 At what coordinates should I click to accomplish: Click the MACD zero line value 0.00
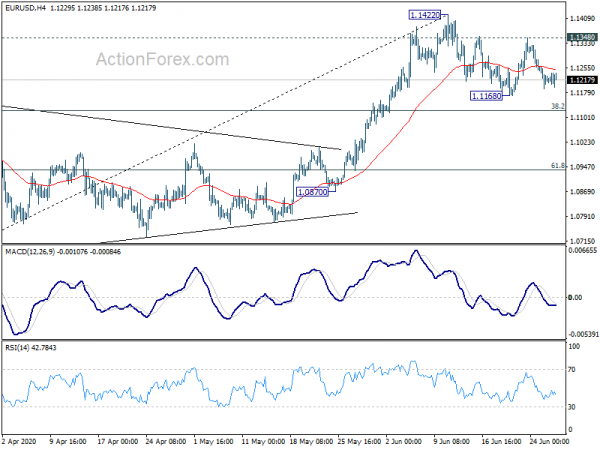click(x=576, y=297)
